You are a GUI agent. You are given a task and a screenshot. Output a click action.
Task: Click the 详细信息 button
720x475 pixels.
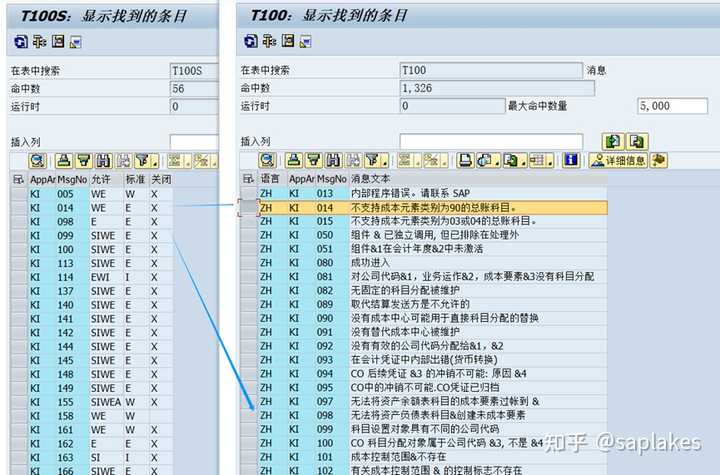pos(619,160)
